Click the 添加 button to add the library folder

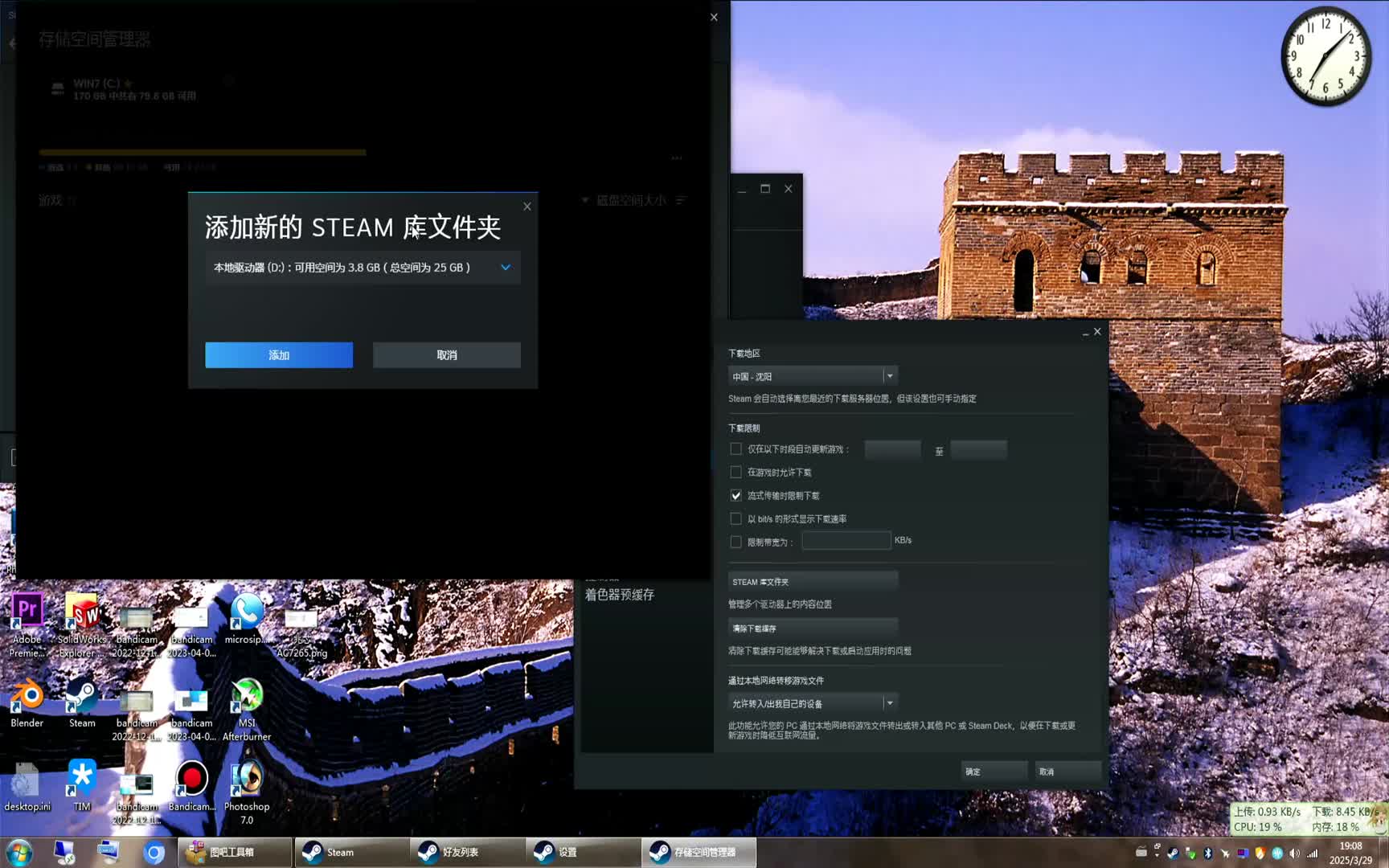click(x=278, y=354)
